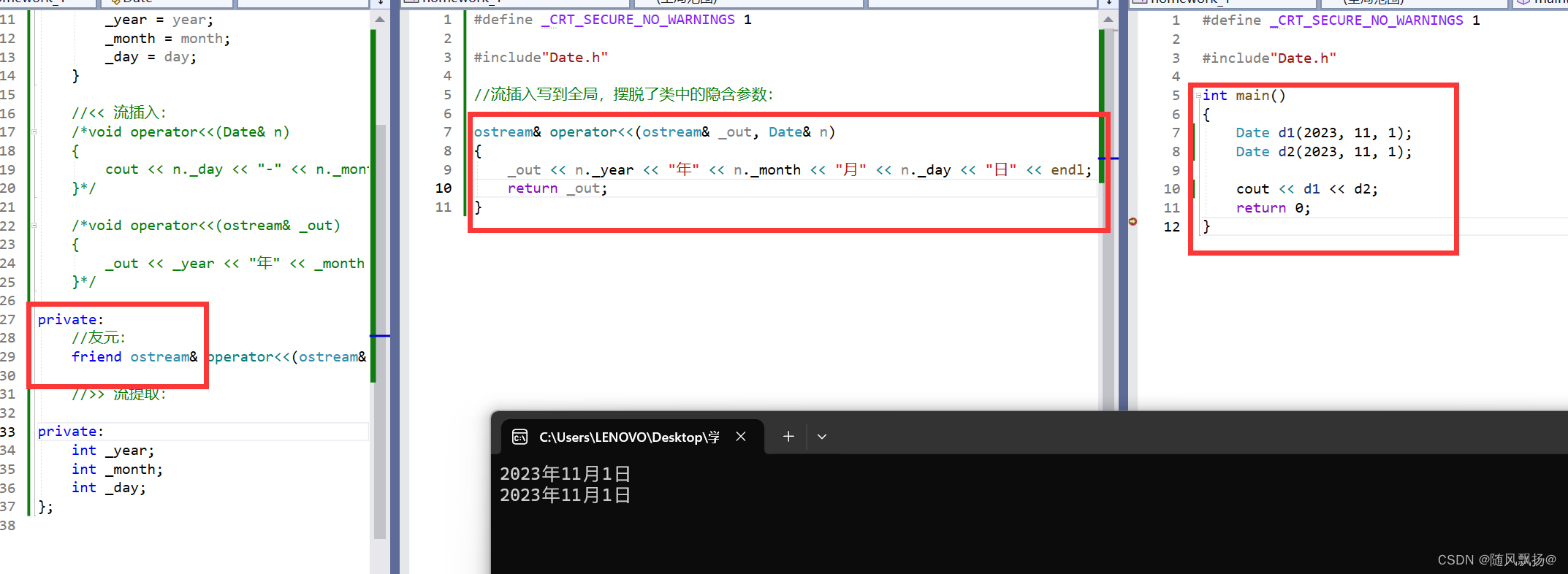Click the '_year = year;' assignment line

[159, 20]
